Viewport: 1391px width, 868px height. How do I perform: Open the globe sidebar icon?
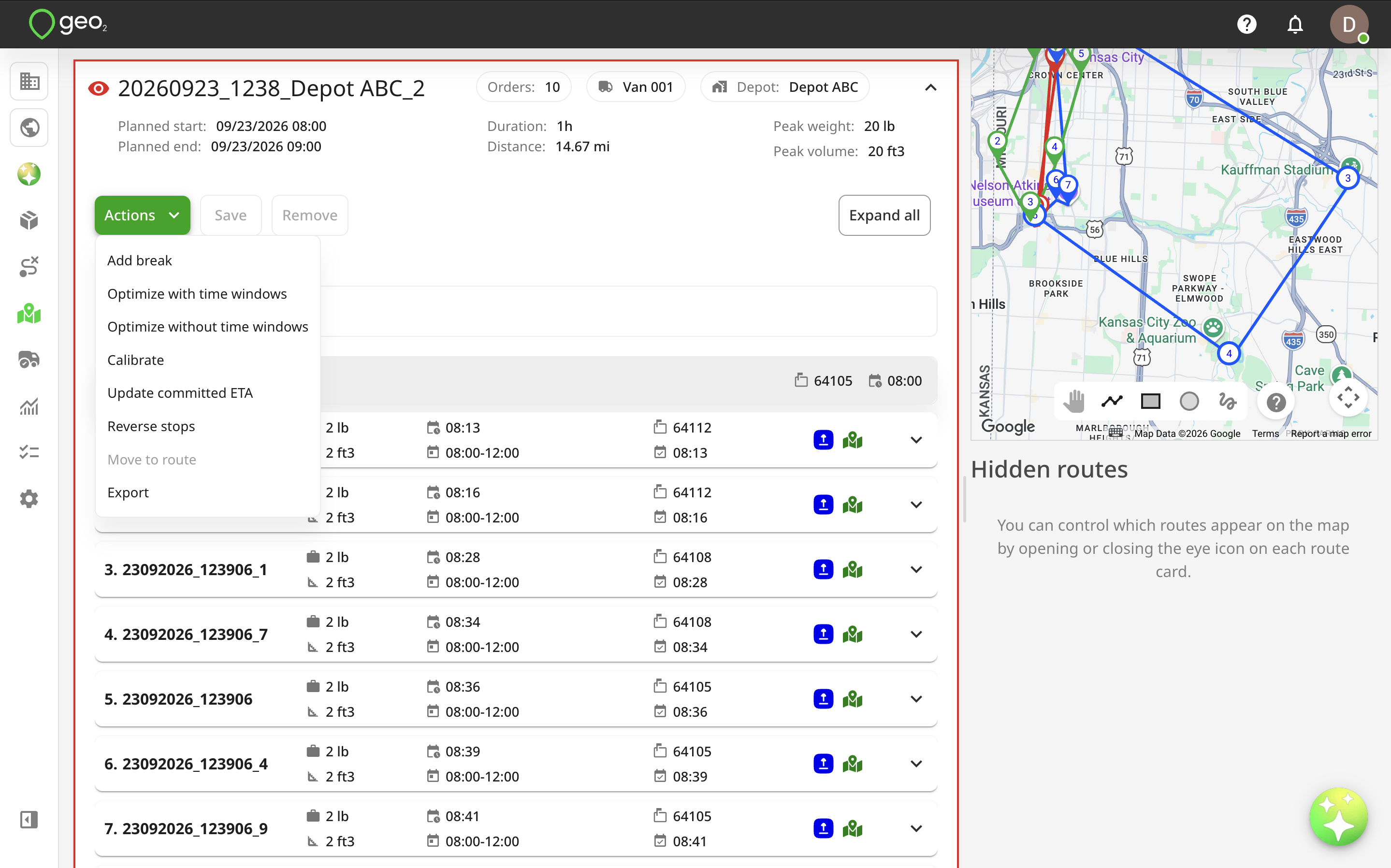29,128
